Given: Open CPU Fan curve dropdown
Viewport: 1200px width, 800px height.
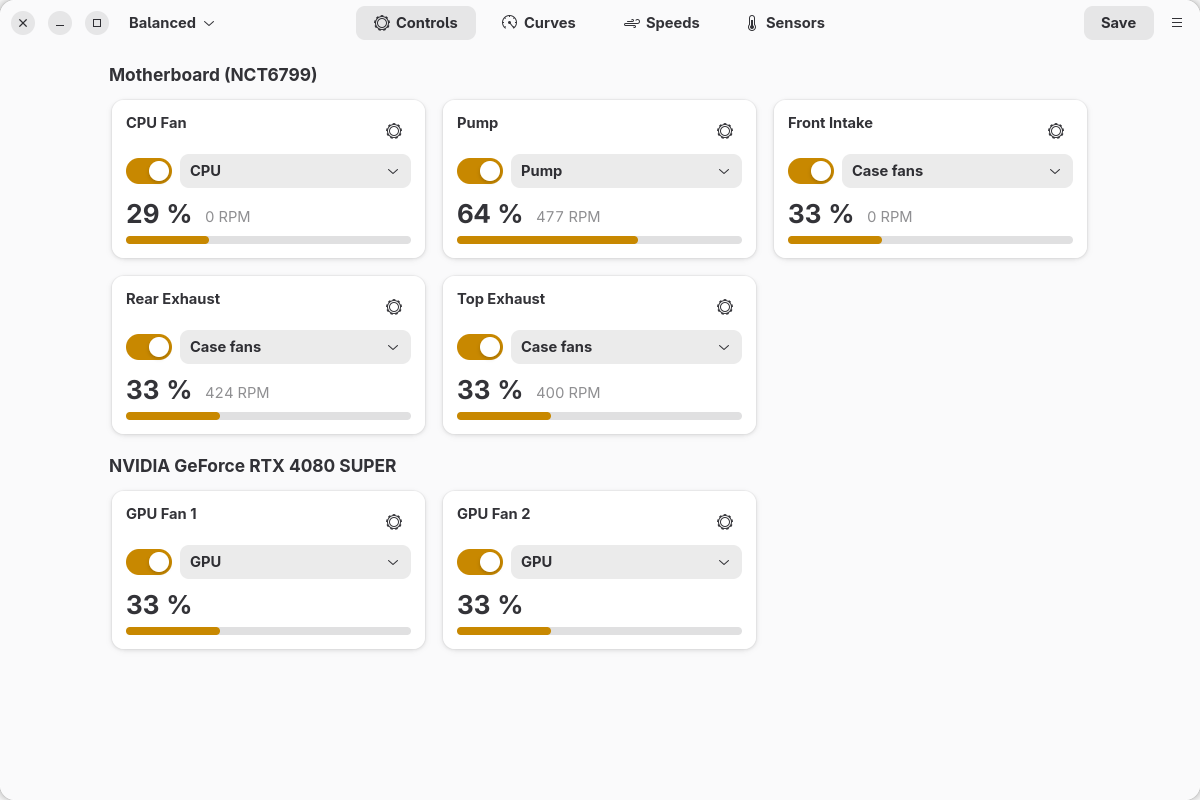Looking at the screenshot, I should (295, 171).
